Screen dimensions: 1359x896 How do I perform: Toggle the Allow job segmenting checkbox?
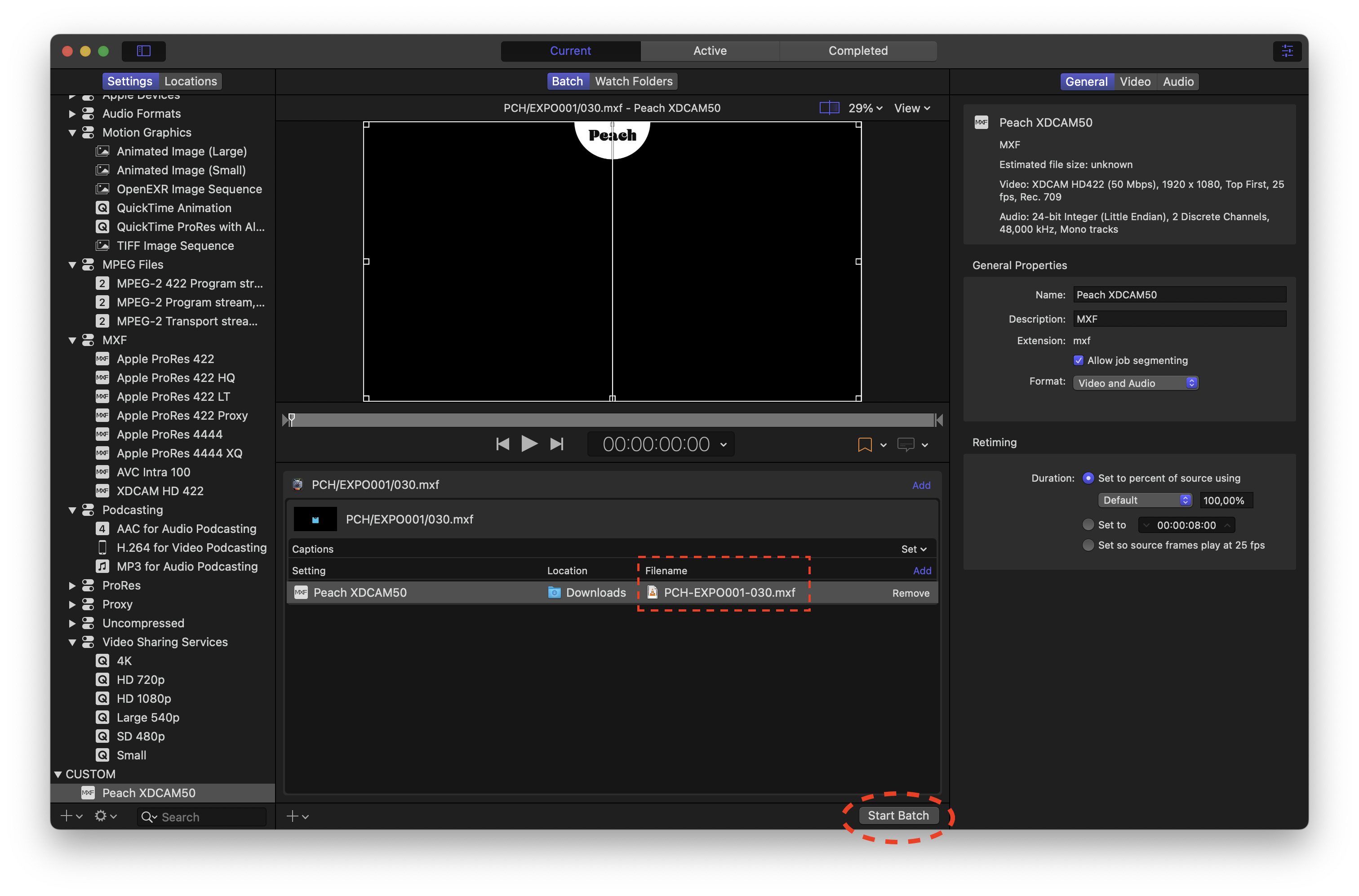coord(1078,360)
